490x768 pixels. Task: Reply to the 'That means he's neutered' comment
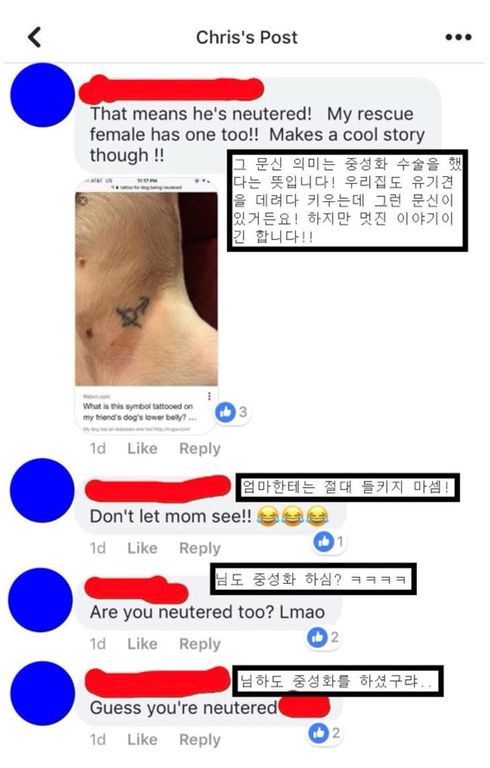tap(200, 449)
